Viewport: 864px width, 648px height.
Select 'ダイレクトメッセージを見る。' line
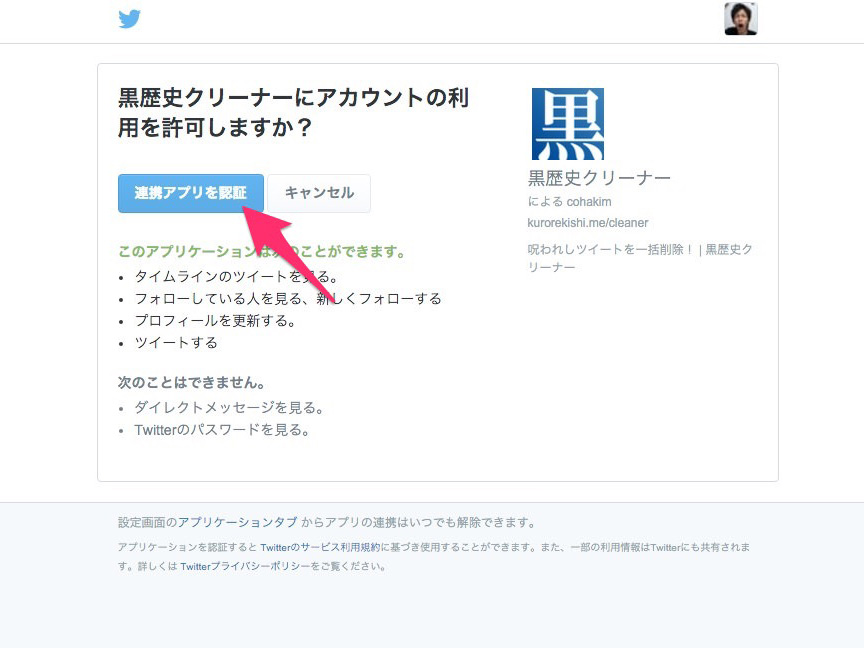[229, 408]
